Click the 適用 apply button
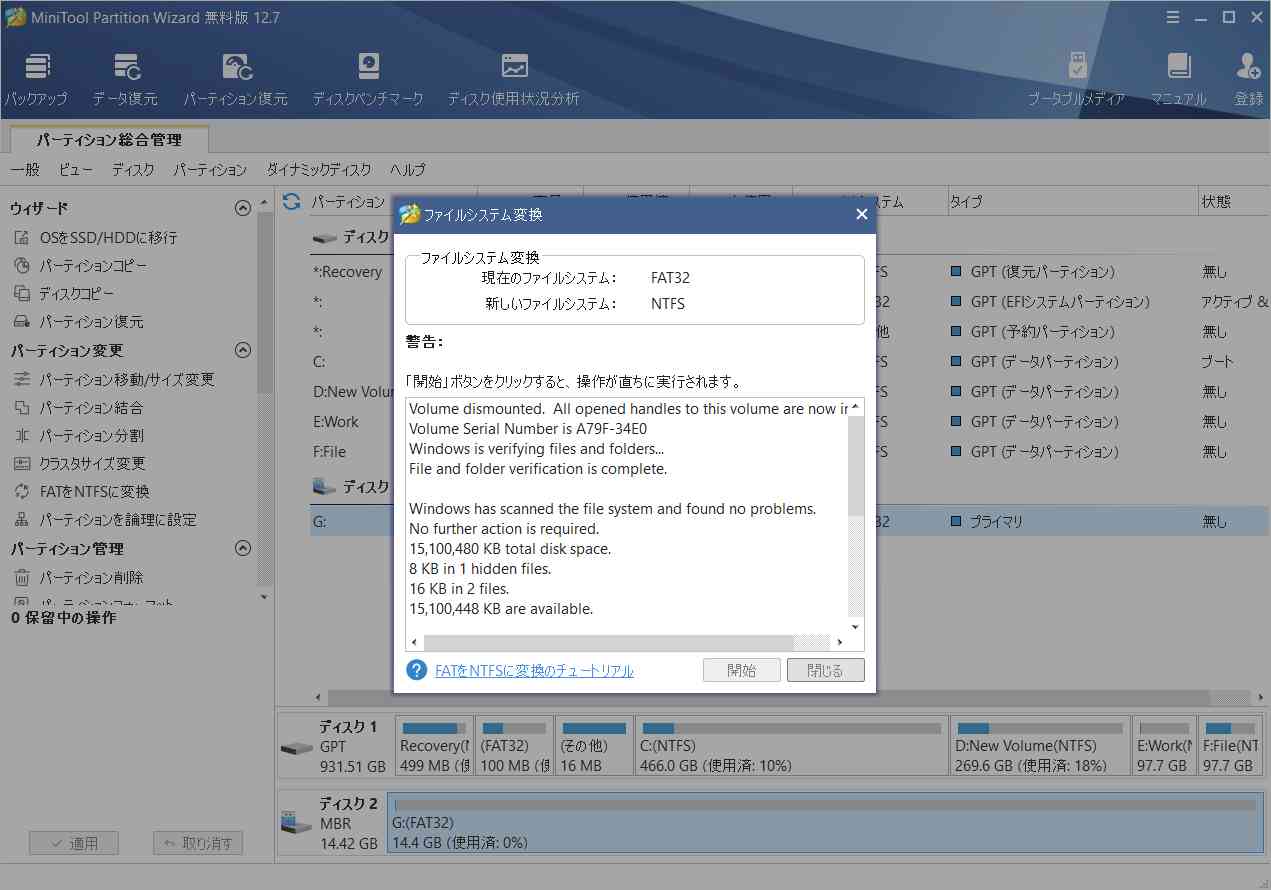 74,843
